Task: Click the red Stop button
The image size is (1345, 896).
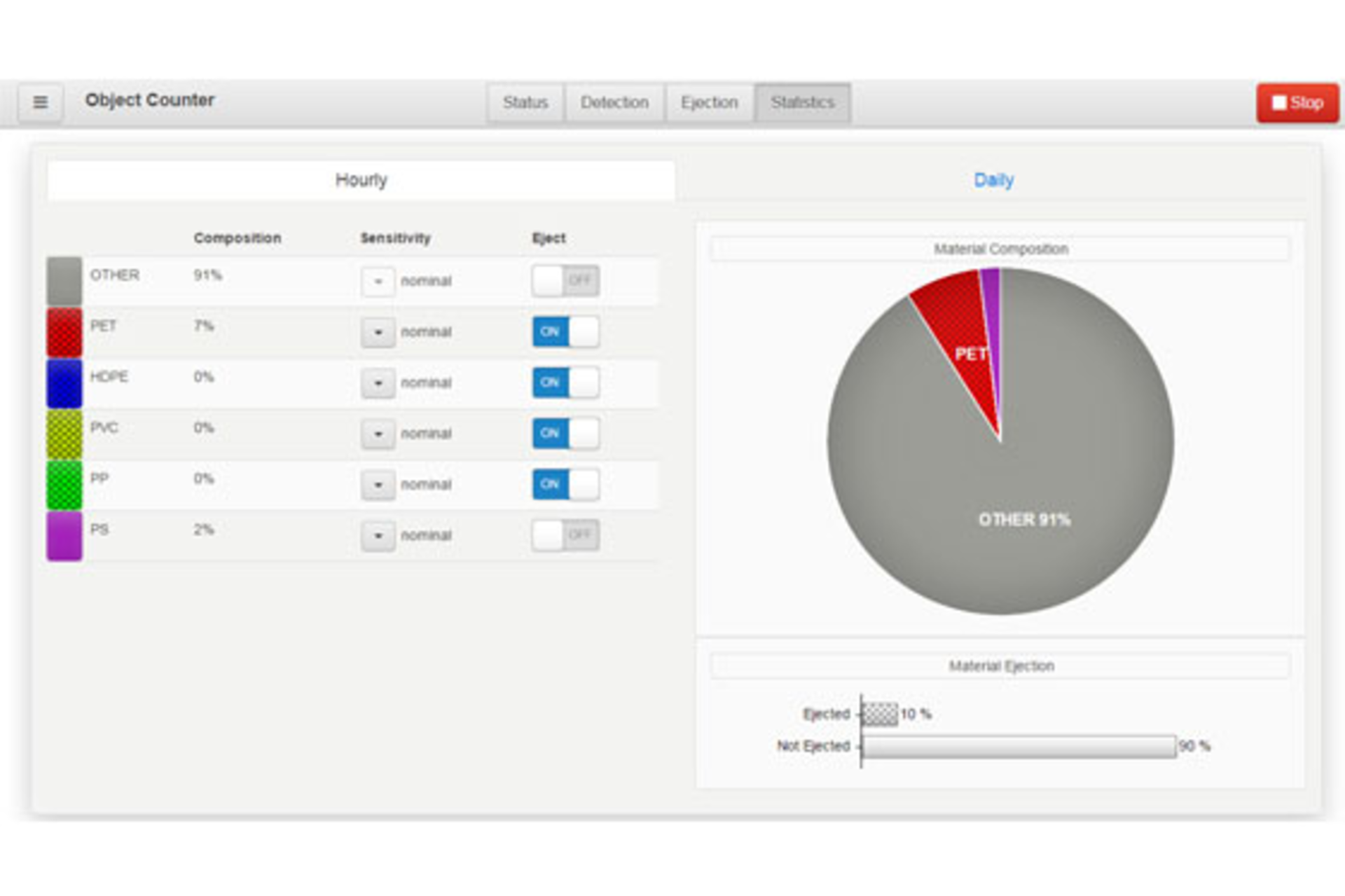Action: [x=1297, y=103]
